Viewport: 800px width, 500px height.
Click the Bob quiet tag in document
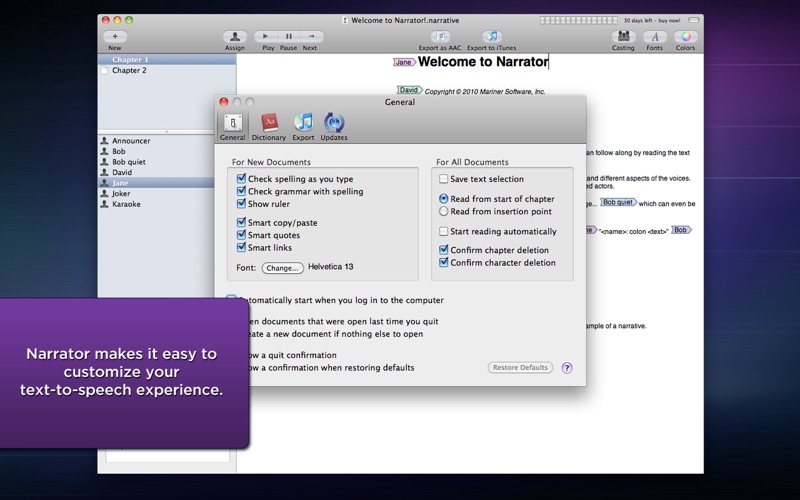coord(618,202)
